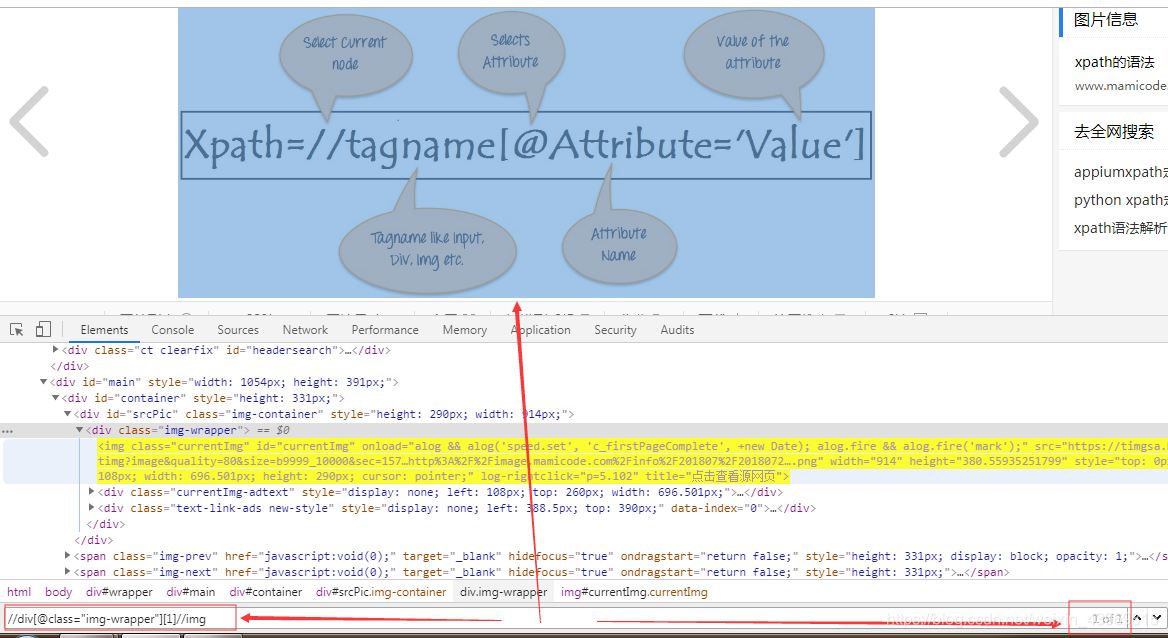Expand the img-prev span node
Screen dimensions: 1168x638
point(67,556)
